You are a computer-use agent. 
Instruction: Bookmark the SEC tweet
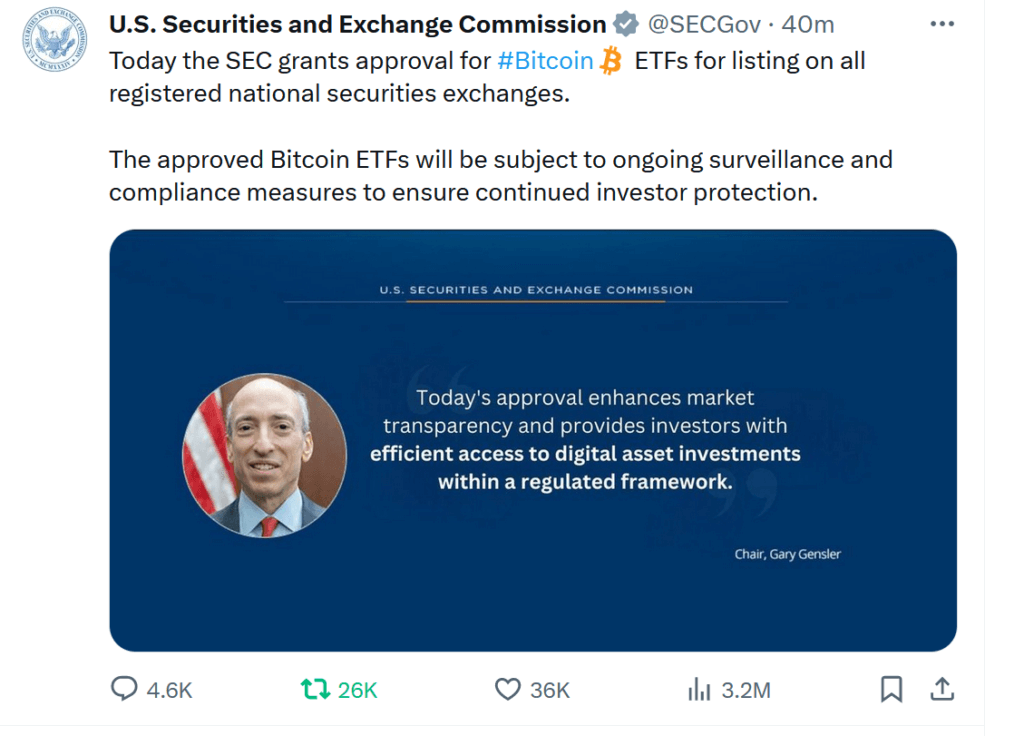click(x=891, y=689)
